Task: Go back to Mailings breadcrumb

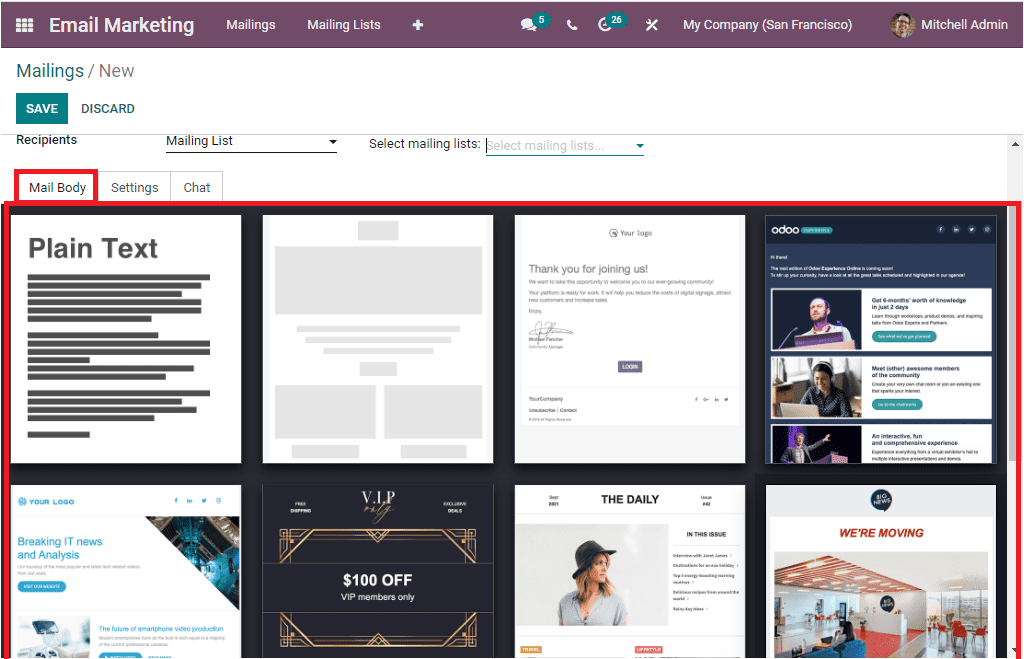Action: 50,71
